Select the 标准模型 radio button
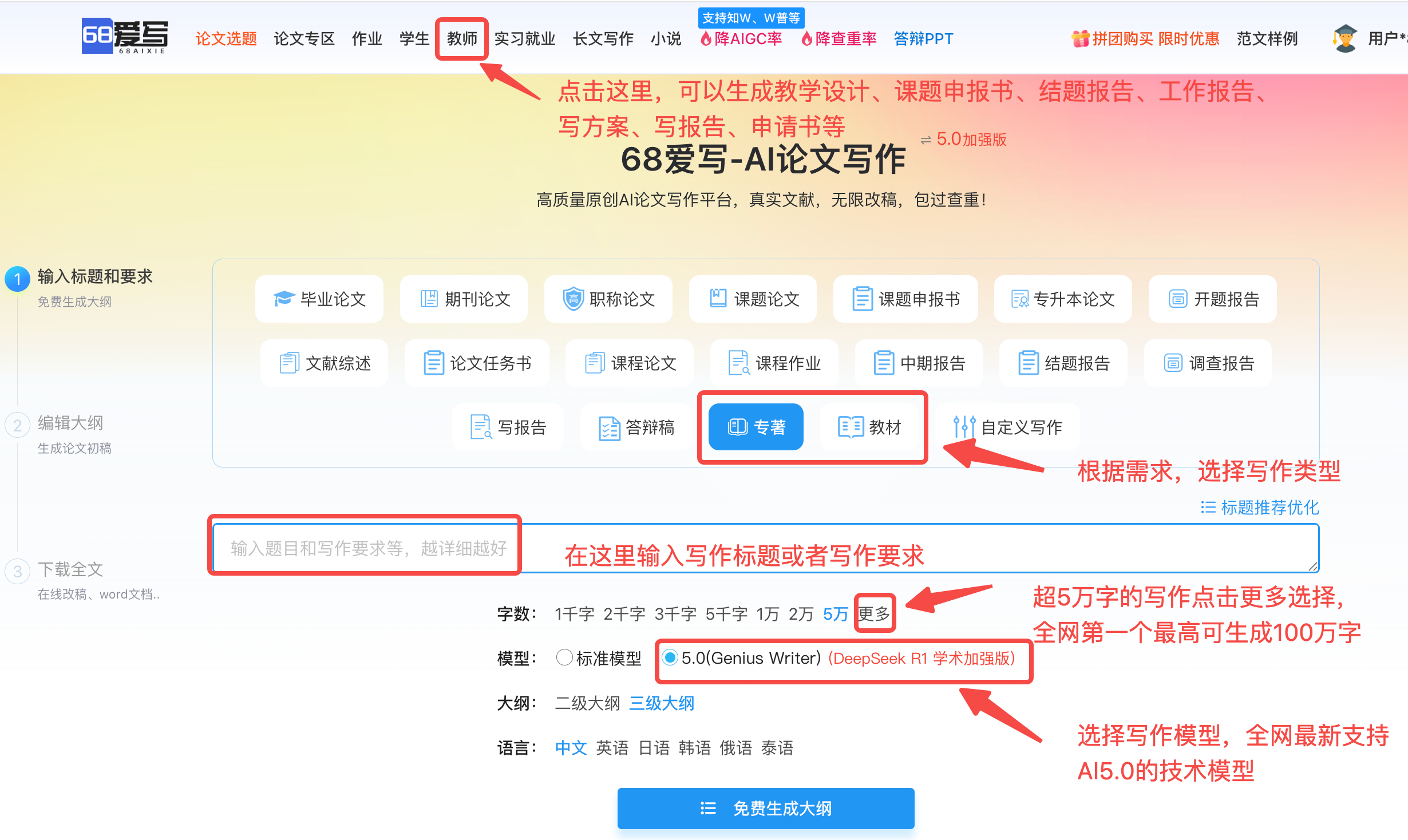The image size is (1408, 840). click(564, 657)
